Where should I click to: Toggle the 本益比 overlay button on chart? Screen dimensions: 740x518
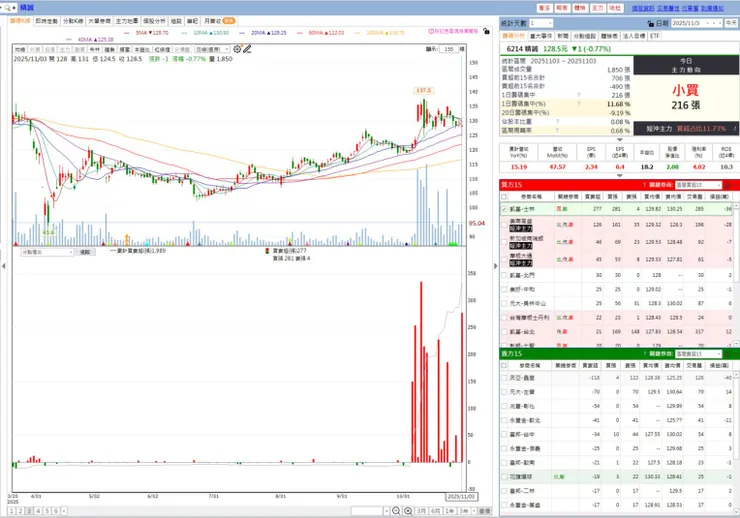point(142,50)
